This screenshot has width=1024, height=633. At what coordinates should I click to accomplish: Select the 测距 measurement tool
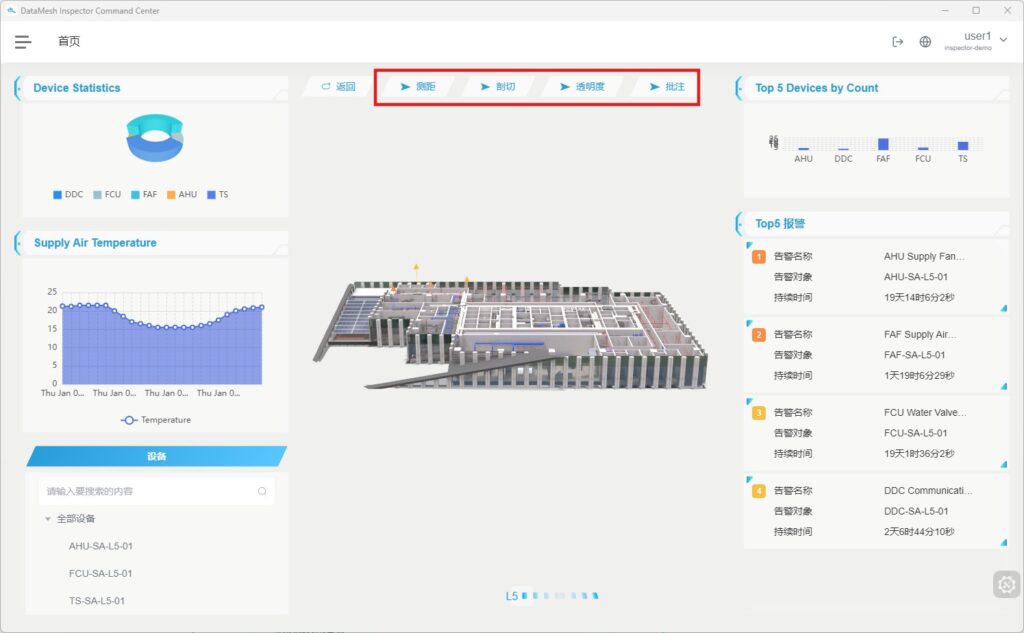point(418,87)
